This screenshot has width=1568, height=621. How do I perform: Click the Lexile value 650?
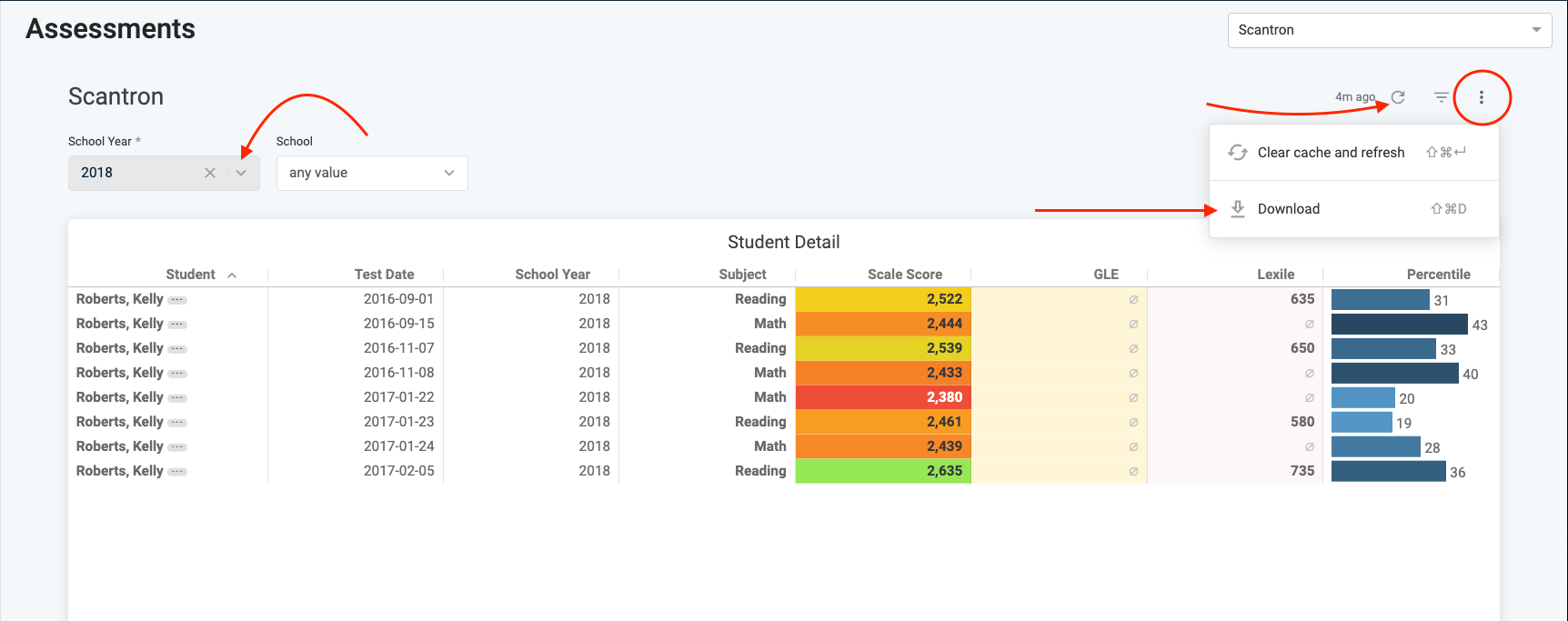coord(1302,348)
